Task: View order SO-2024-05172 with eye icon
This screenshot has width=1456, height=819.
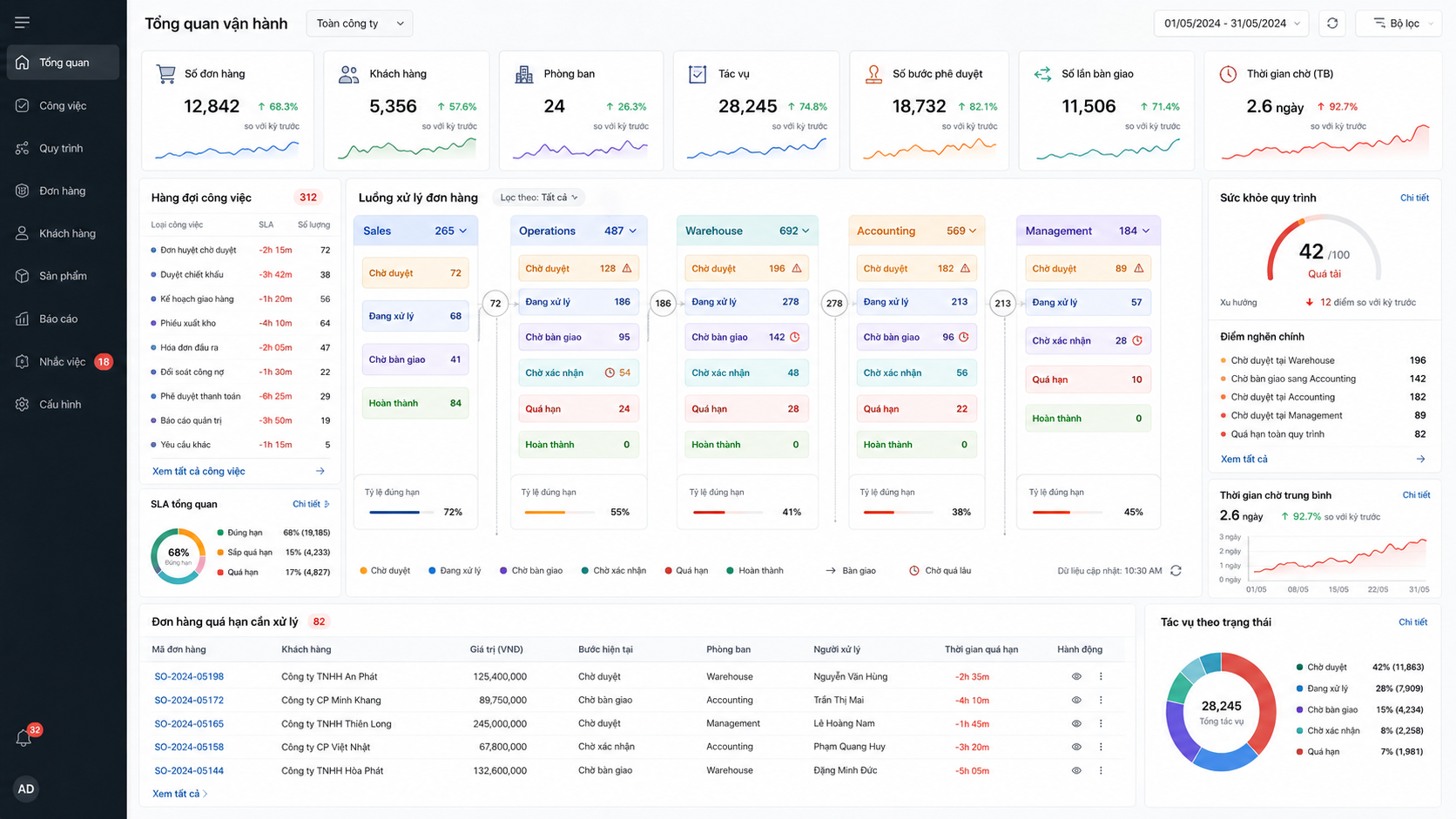Action: [x=1076, y=700]
